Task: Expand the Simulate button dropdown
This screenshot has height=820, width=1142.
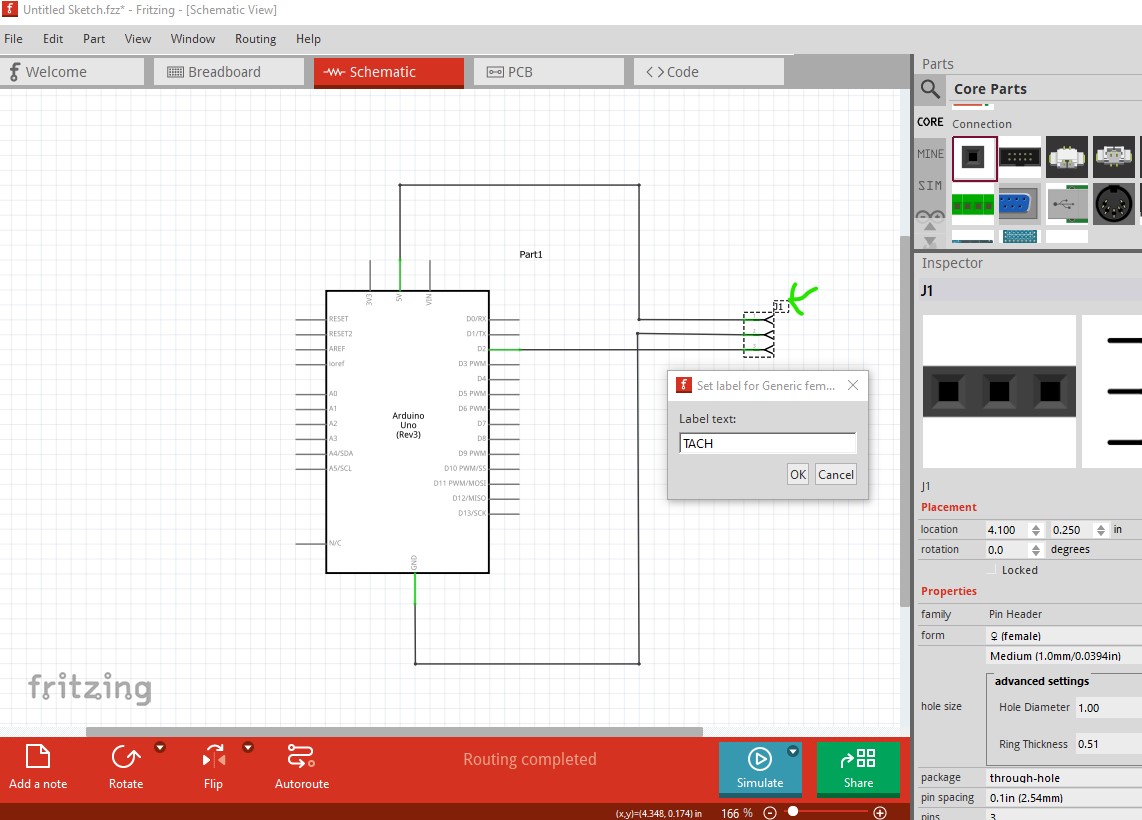Action: coord(793,752)
